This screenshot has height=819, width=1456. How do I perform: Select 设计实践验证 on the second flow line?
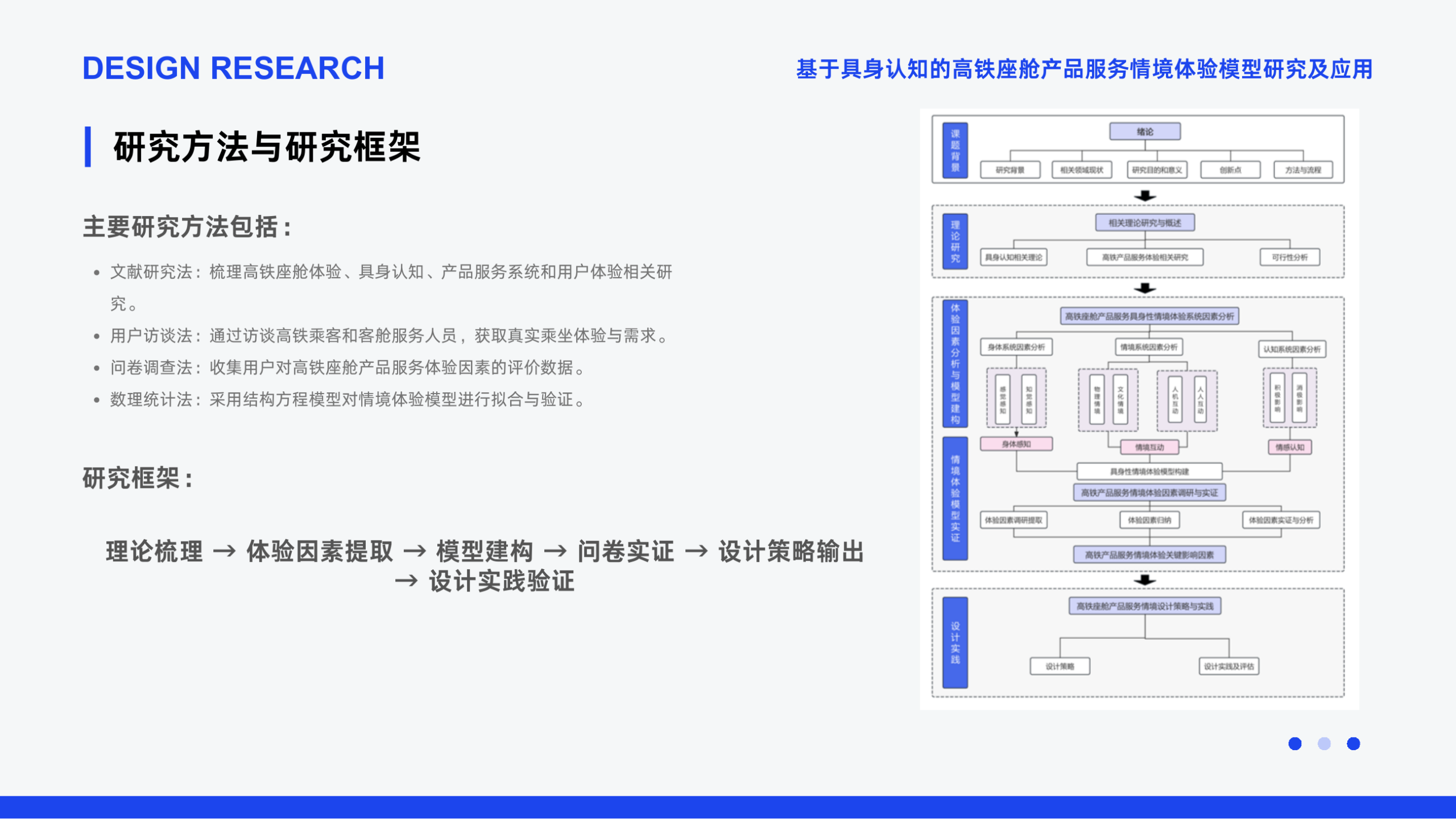tap(502, 581)
